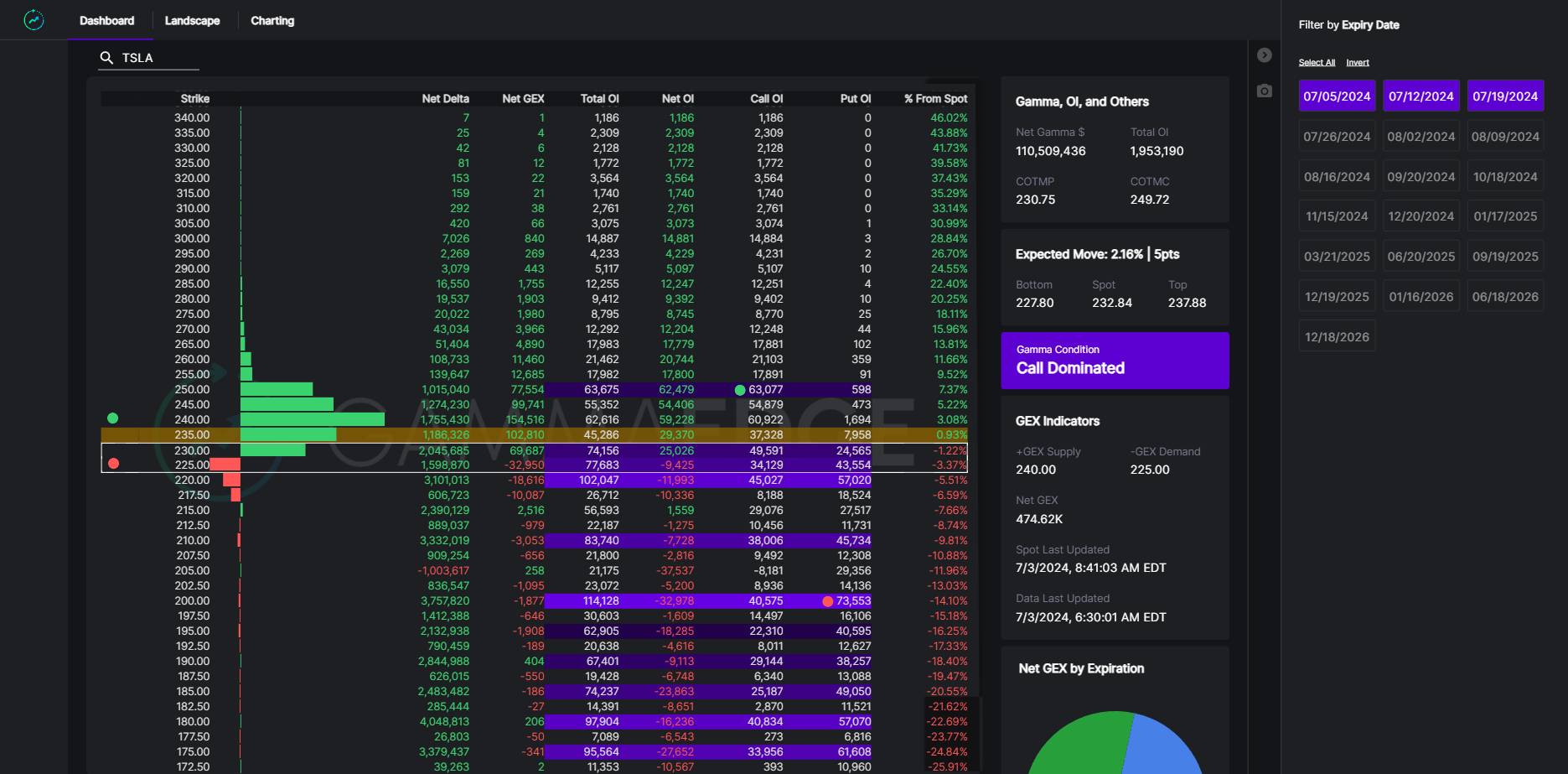Click Net GEX value 474.62K
Viewport: 1568px width, 774px height.
[x=1039, y=519]
